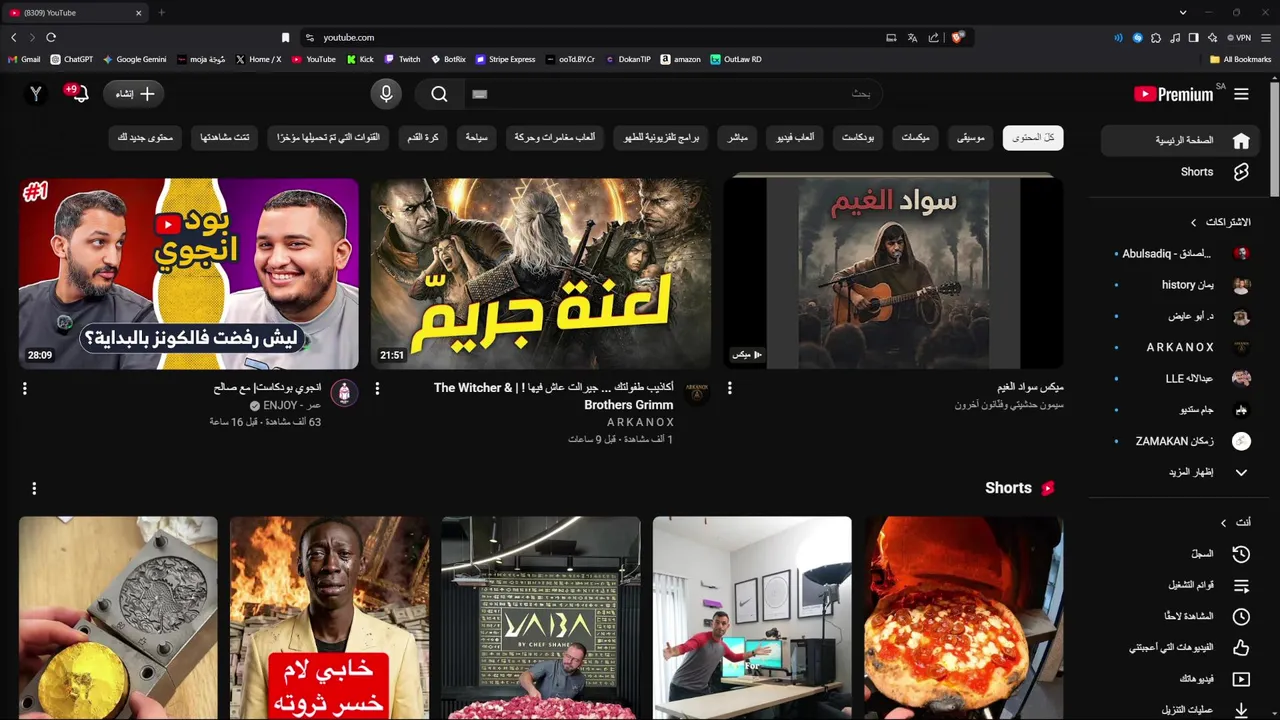Open Shorts shelf three-dot options

(34, 488)
